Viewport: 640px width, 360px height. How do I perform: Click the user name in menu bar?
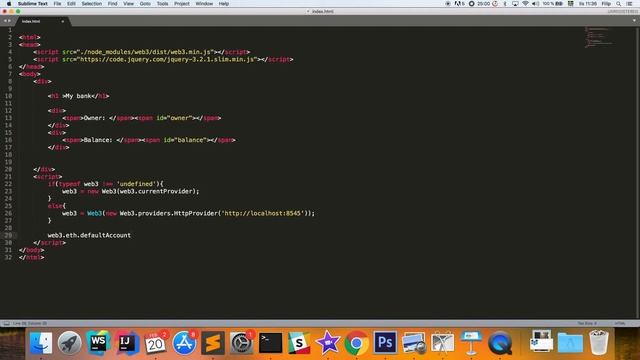click(606, 4)
